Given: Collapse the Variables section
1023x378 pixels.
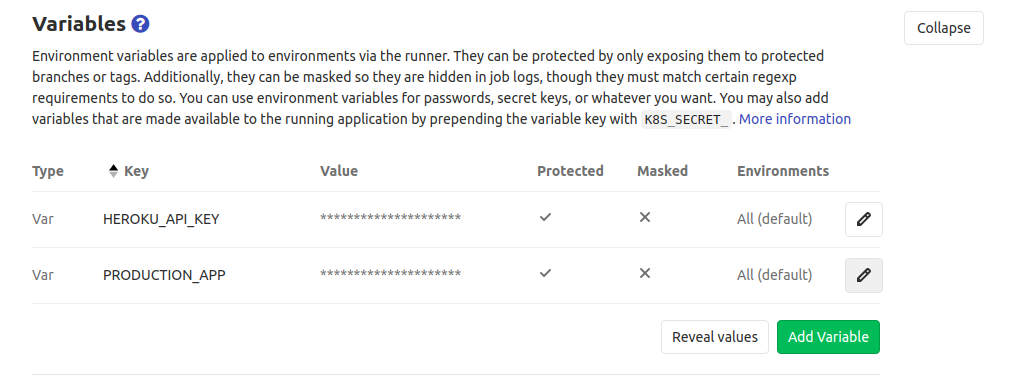Looking at the screenshot, I should click(943, 28).
